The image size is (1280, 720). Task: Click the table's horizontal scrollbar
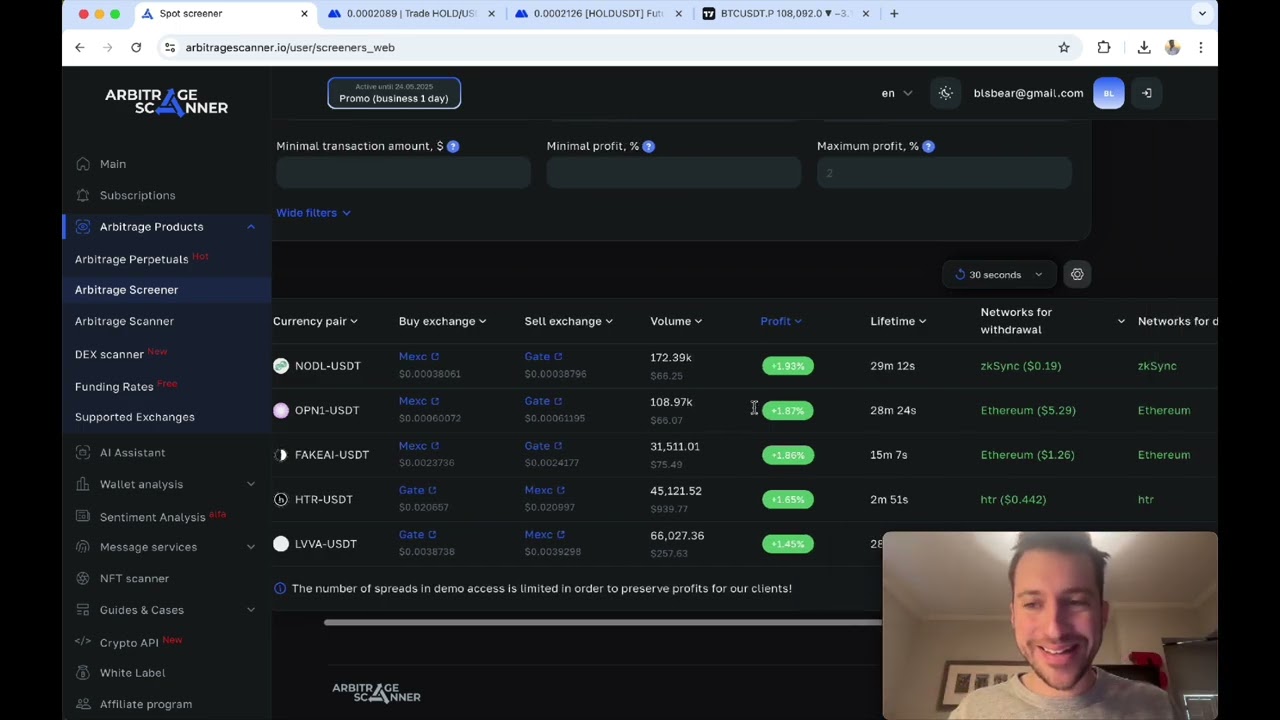point(603,622)
